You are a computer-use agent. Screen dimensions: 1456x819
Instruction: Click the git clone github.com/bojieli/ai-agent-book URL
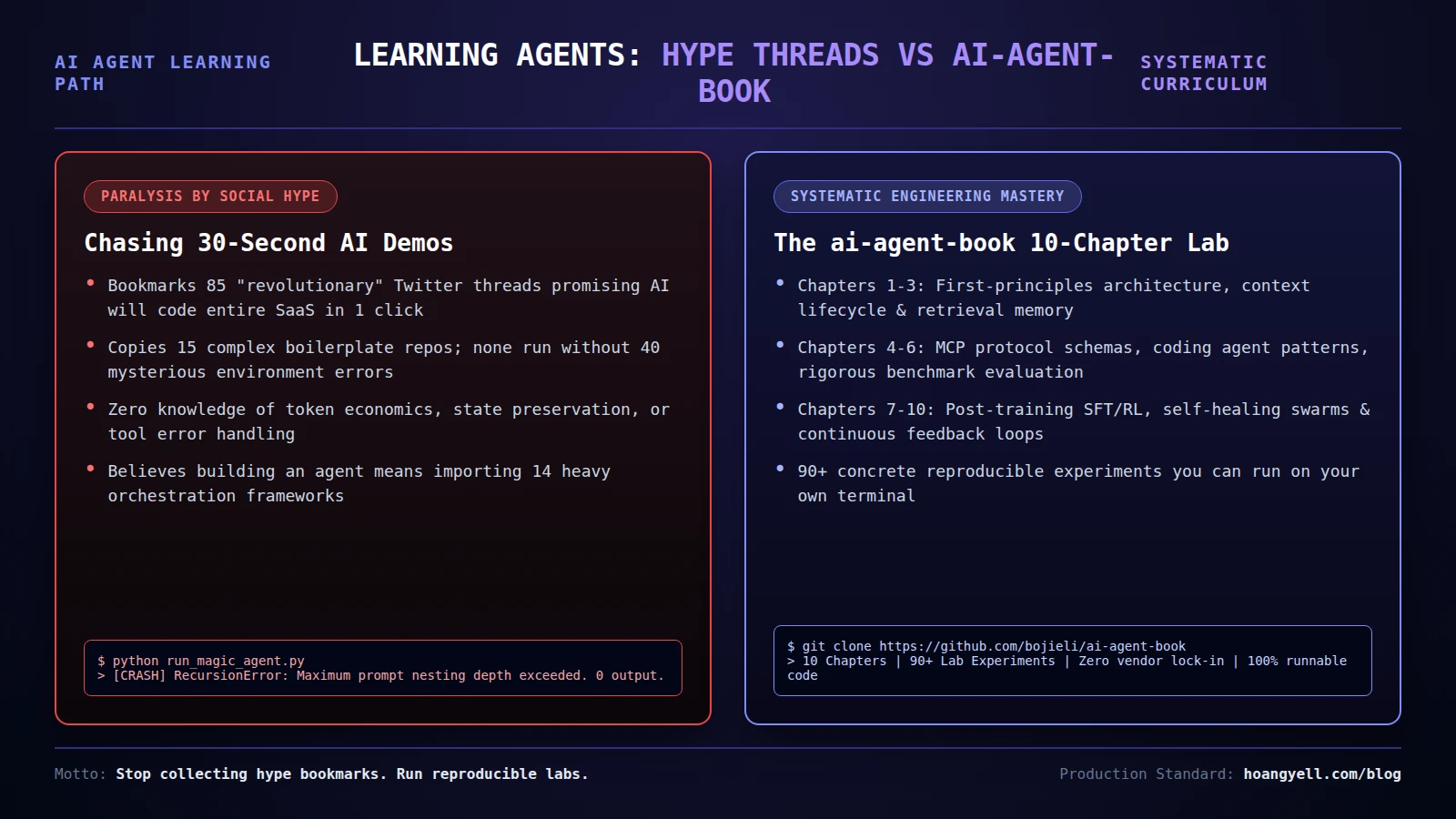[x=1032, y=646]
